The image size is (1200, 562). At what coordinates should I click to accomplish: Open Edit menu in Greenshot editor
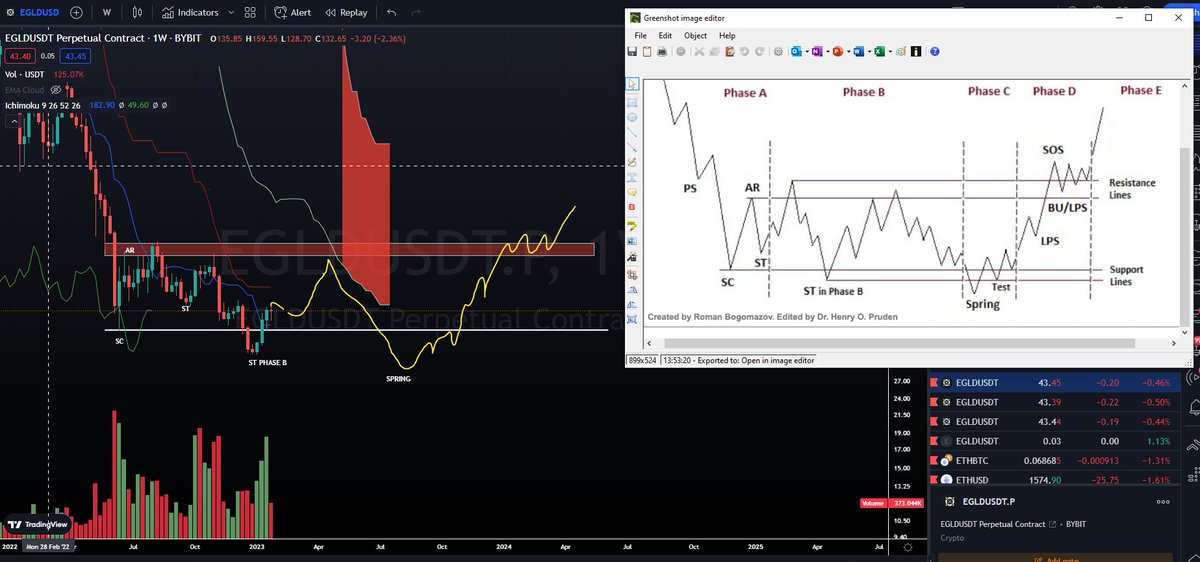(x=665, y=35)
